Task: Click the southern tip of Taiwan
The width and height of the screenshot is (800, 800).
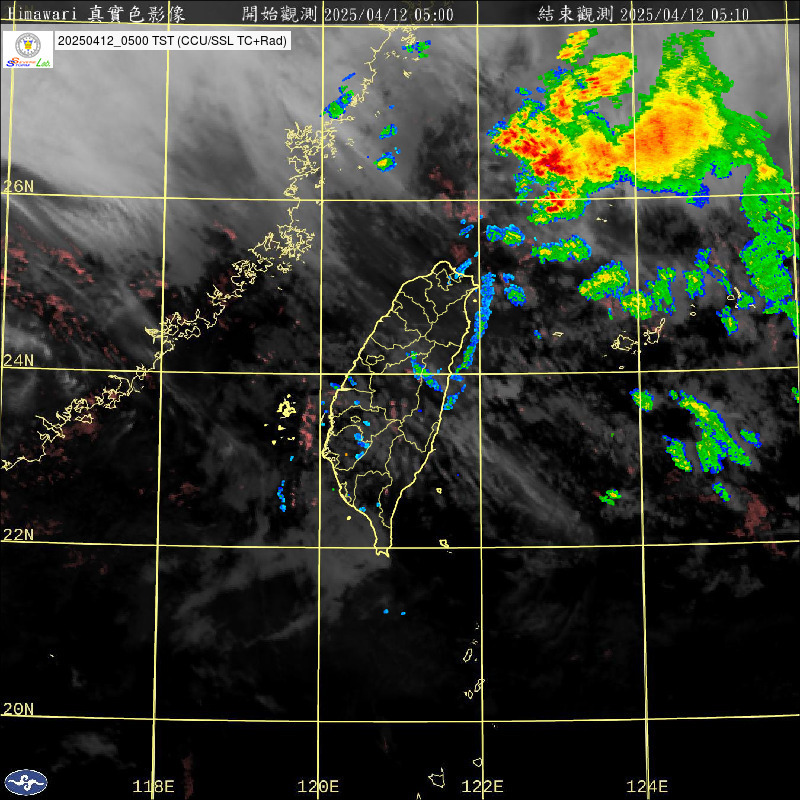Action: 382,550
